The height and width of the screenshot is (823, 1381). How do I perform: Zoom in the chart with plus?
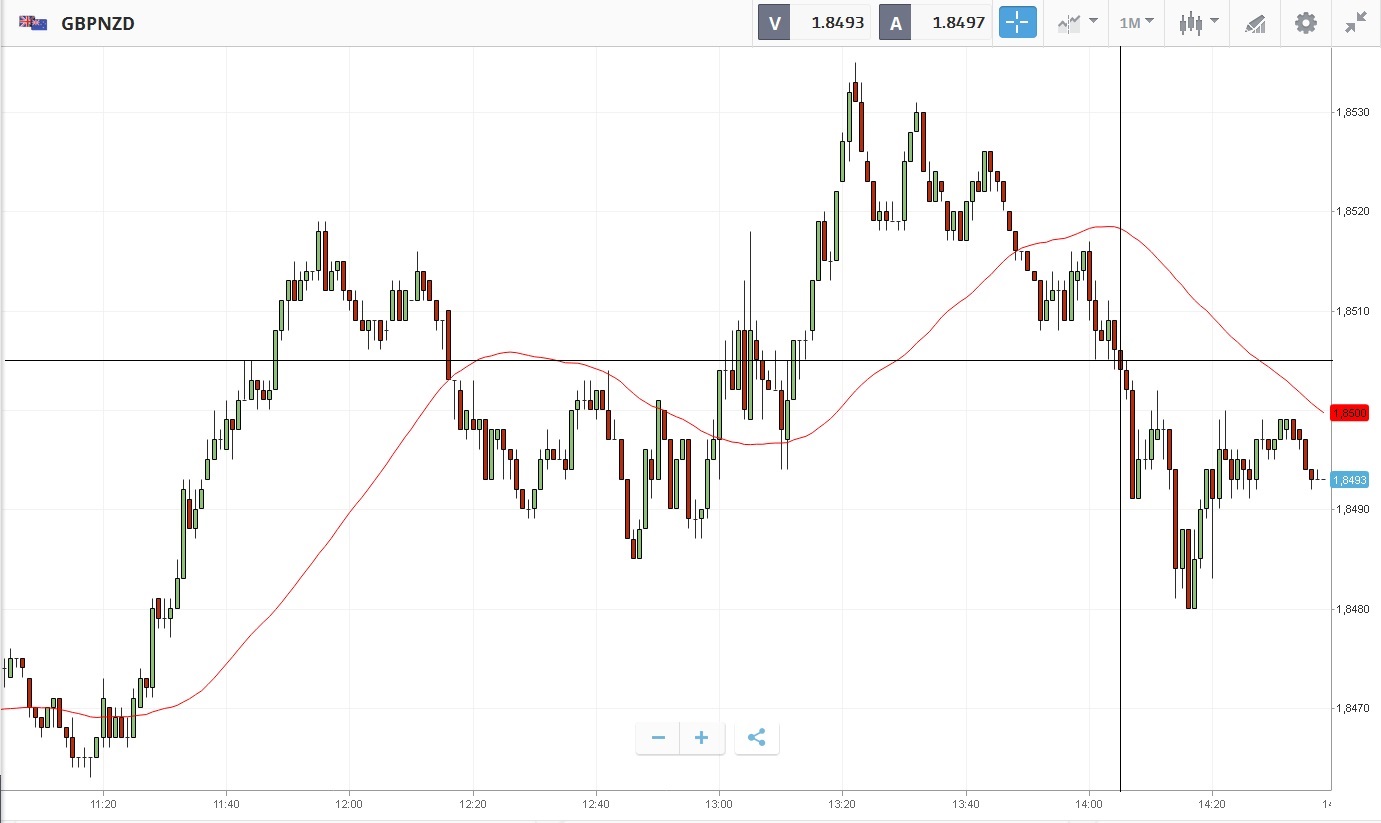pyautogui.click(x=702, y=738)
